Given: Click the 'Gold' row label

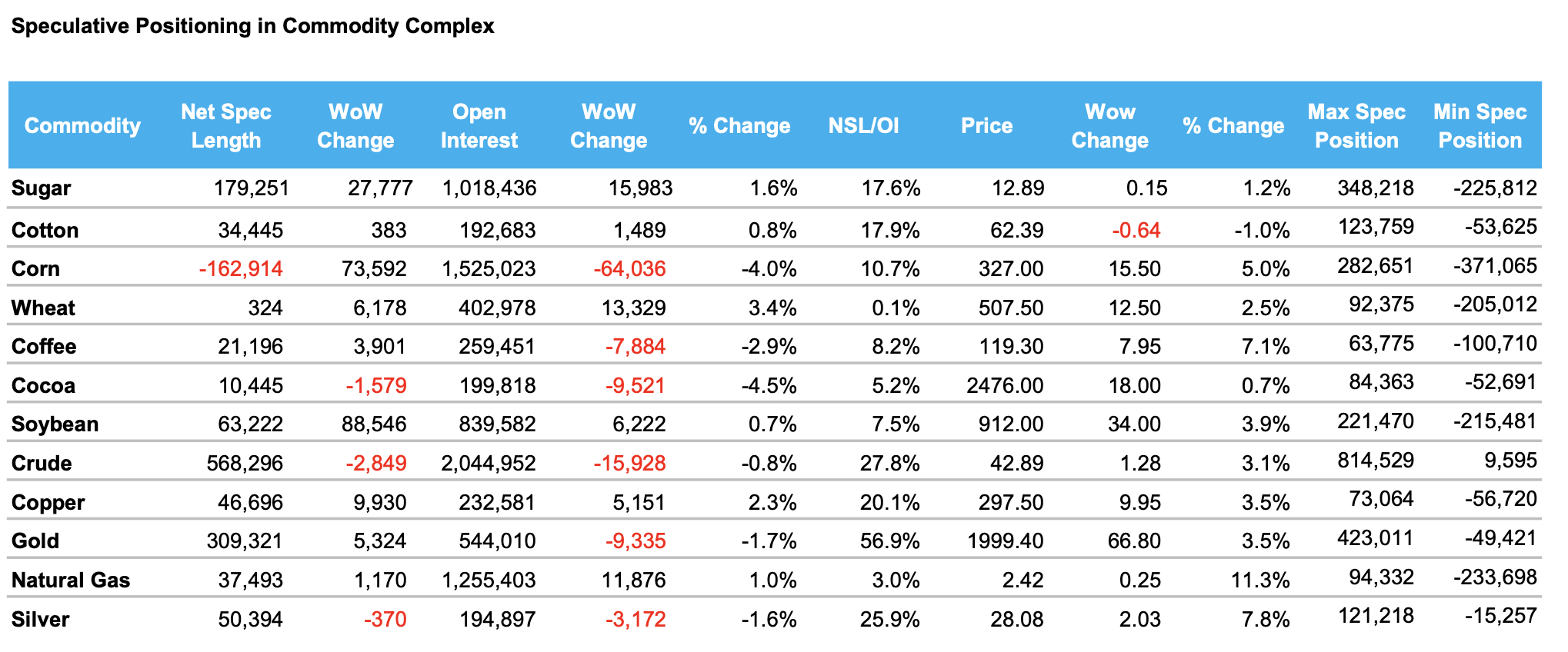Looking at the screenshot, I should click(35, 541).
